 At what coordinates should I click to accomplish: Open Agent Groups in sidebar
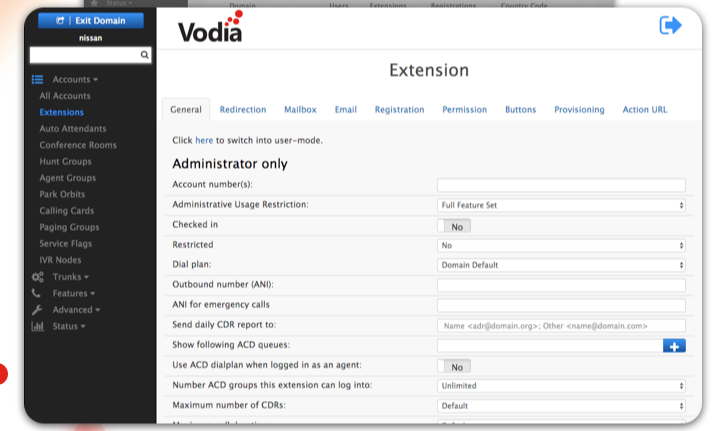tap(68, 178)
